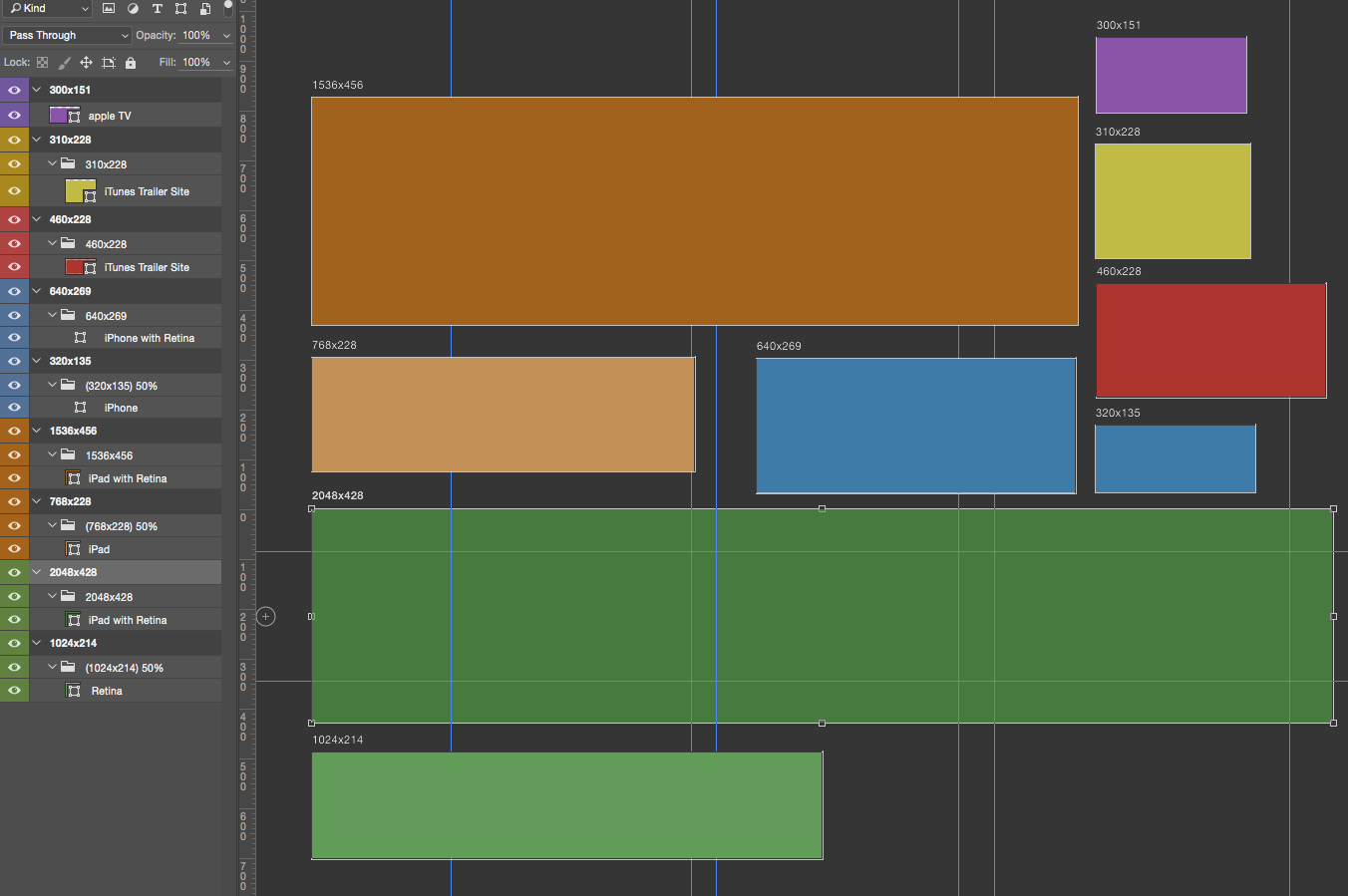The image size is (1348, 896).
Task: Collapse the 2048x428 artboard in layers
Action: [37, 572]
